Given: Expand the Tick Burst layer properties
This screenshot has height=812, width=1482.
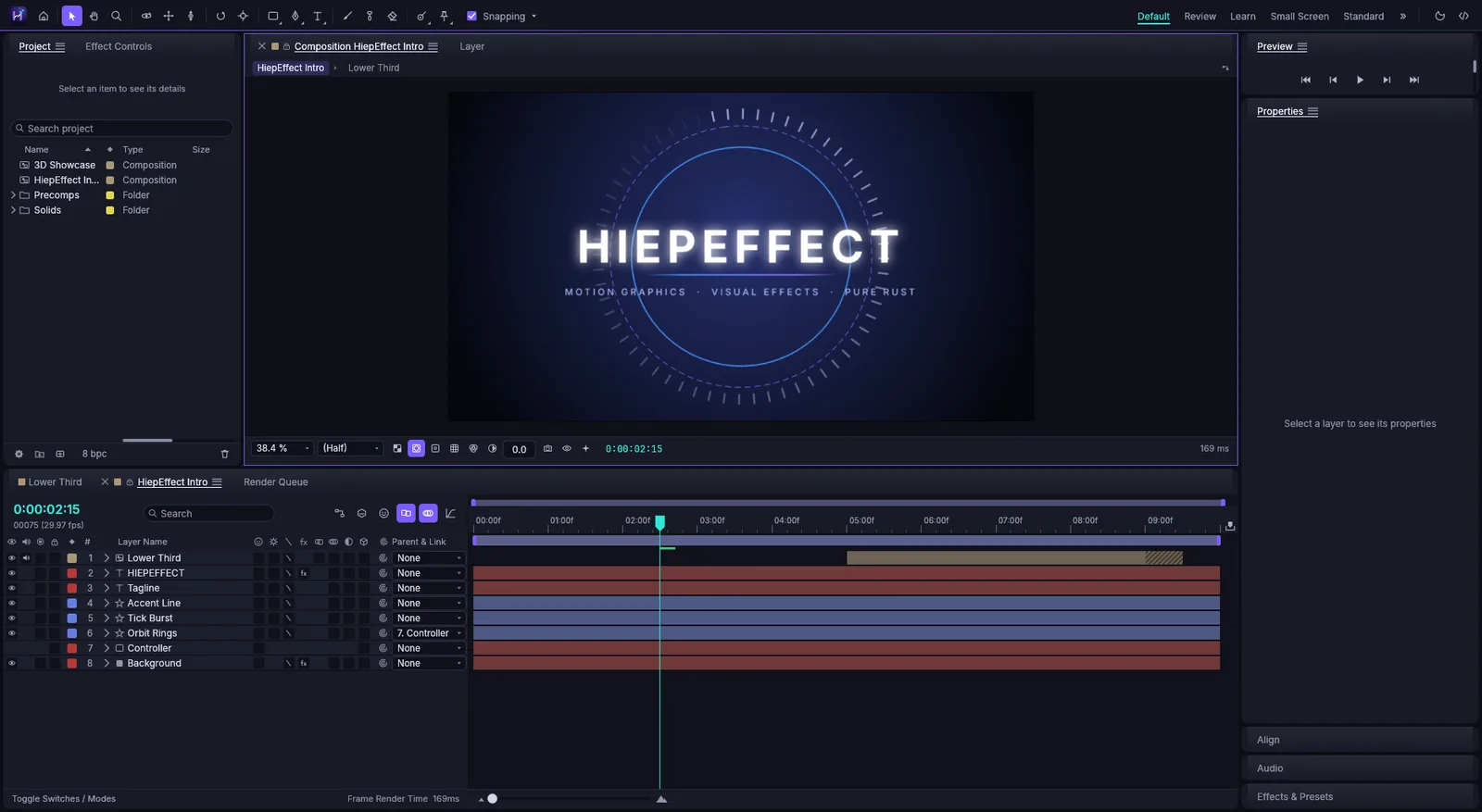Looking at the screenshot, I should 107,618.
